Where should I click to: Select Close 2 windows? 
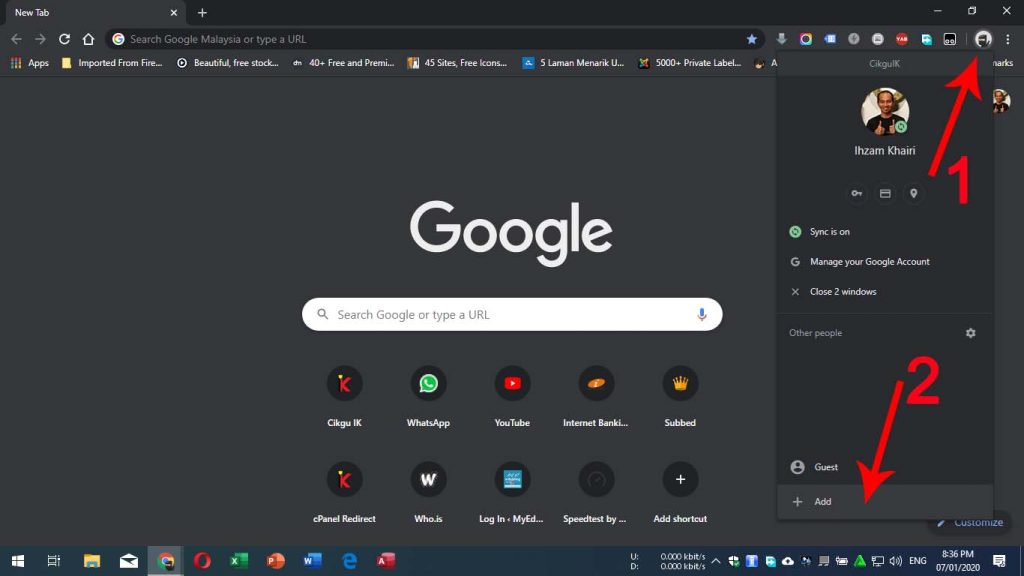pyautogui.click(x=885, y=292)
